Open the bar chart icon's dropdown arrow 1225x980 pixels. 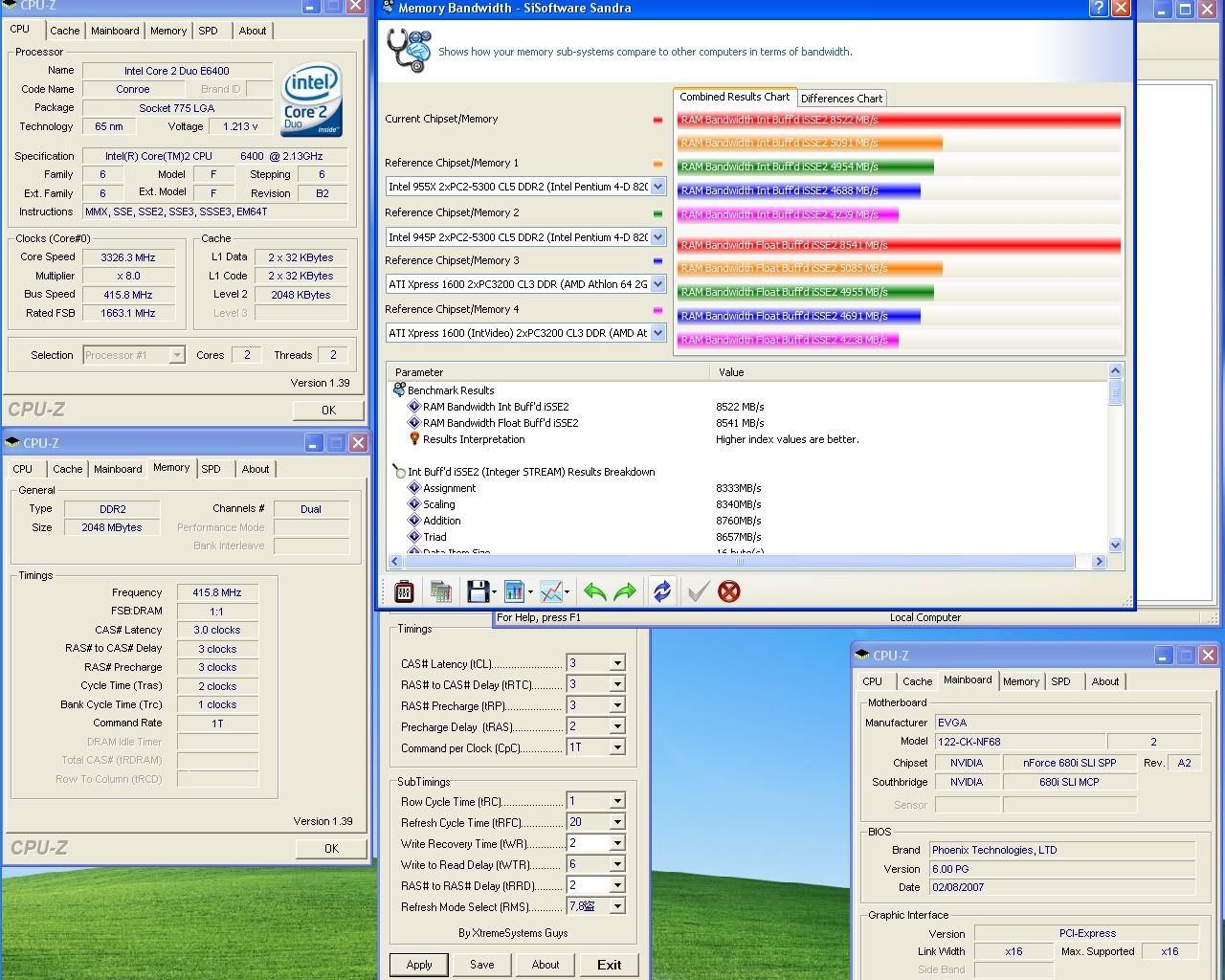(x=530, y=592)
